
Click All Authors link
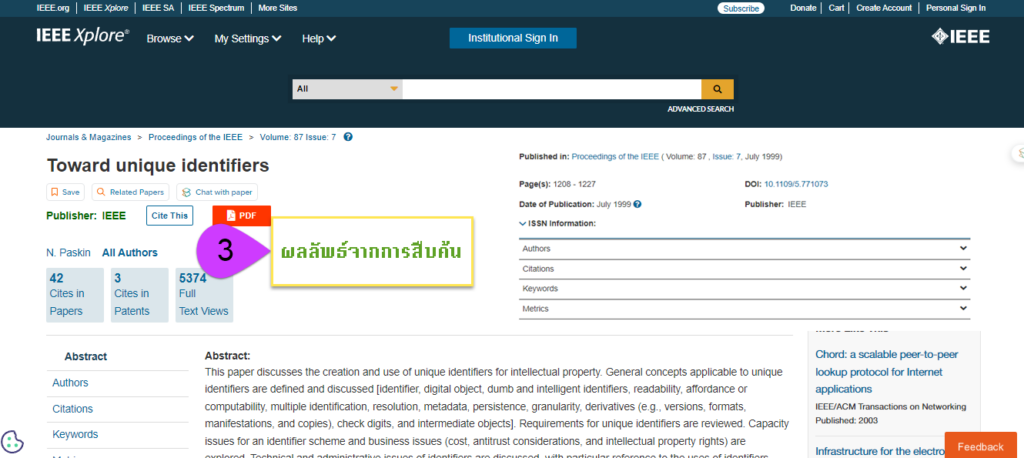pos(130,253)
